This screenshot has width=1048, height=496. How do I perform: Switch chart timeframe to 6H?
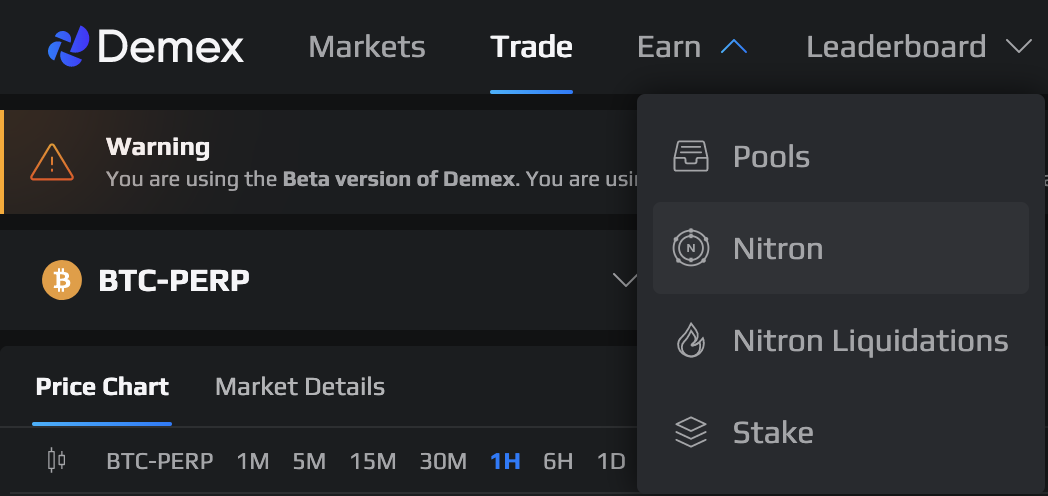click(558, 462)
